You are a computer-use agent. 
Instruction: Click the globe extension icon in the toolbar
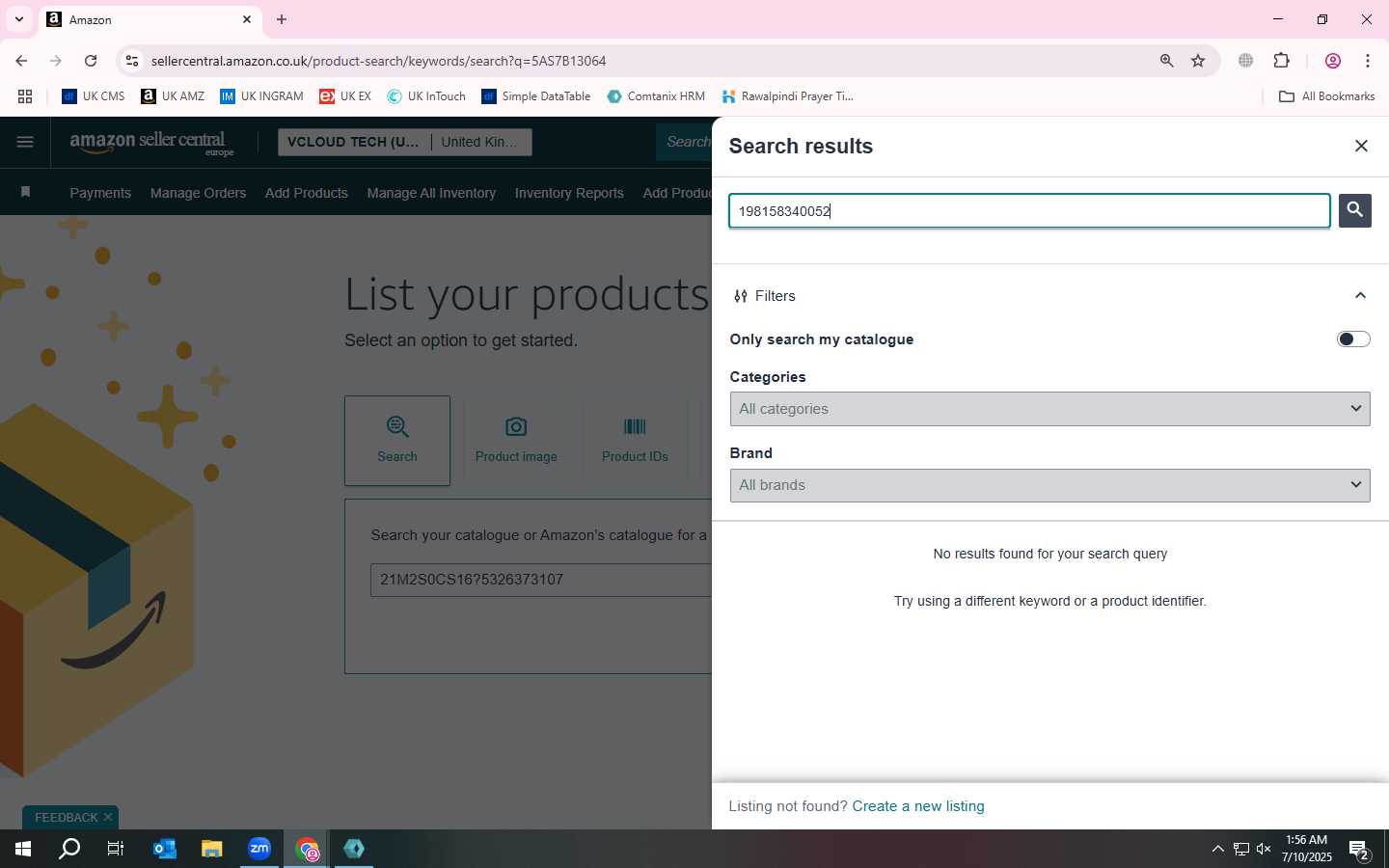point(1245,61)
